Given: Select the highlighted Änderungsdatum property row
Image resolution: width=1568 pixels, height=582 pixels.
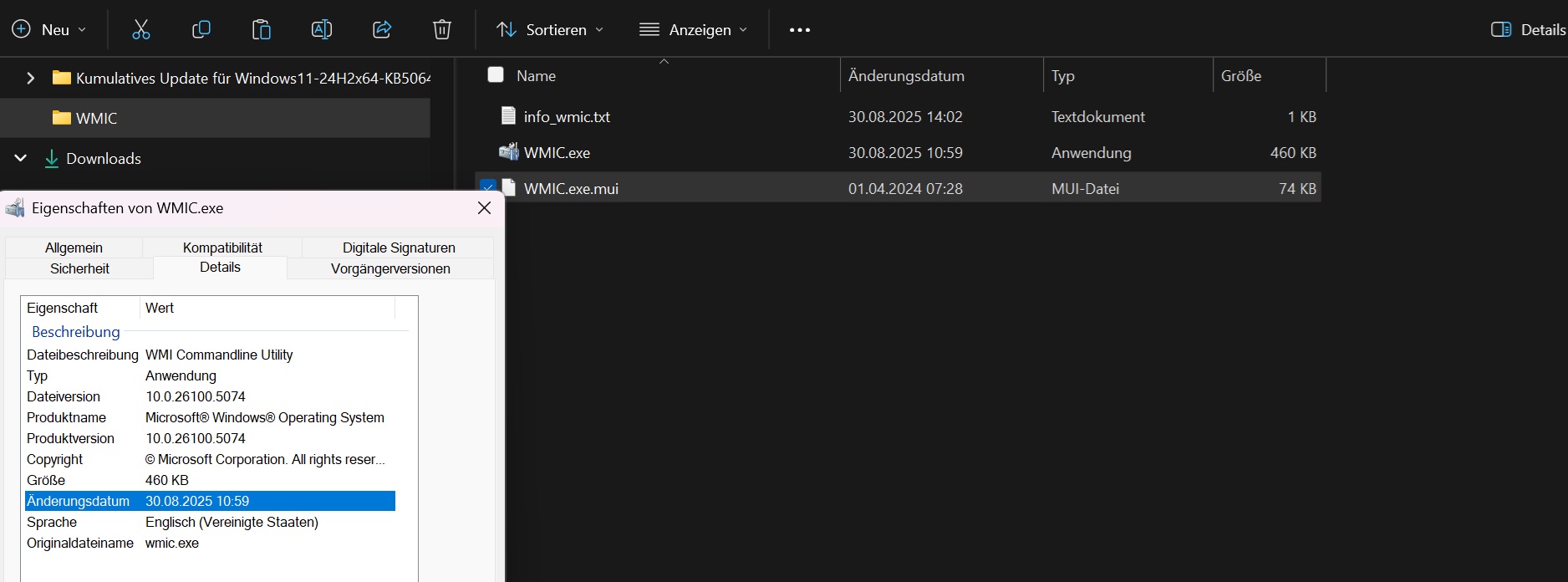Looking at the screenshot, I should coord(210,501).
